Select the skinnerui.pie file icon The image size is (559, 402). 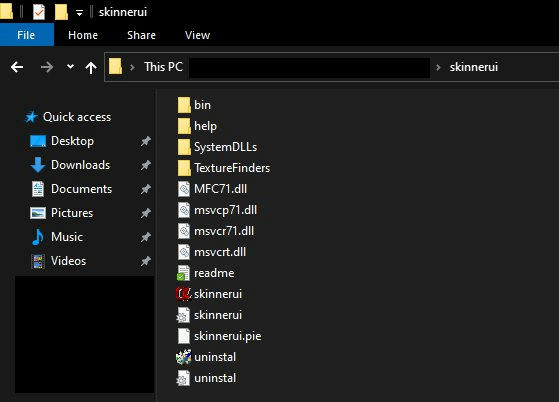184,336
